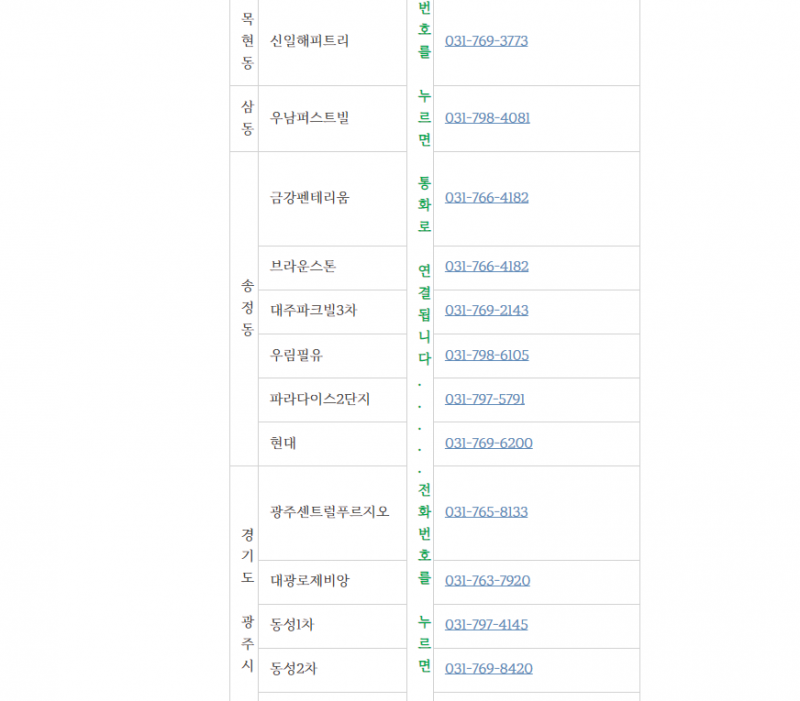
Task: Select the 신일해피트리 apartment name cell
Action: [333, 42]
